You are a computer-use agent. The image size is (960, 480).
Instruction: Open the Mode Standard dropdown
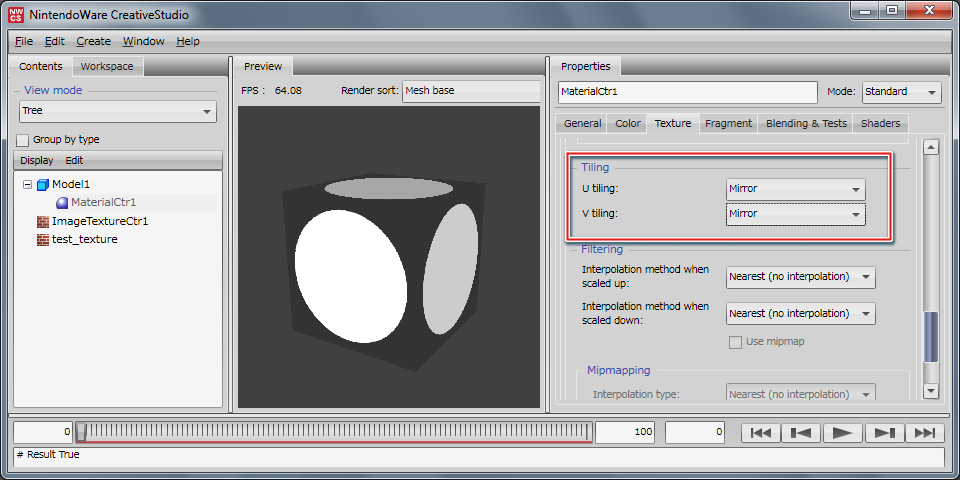(900, 92)
